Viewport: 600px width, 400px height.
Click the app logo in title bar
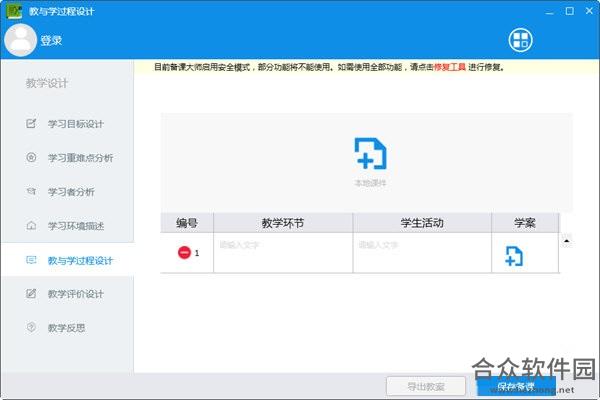click(14, 11)
